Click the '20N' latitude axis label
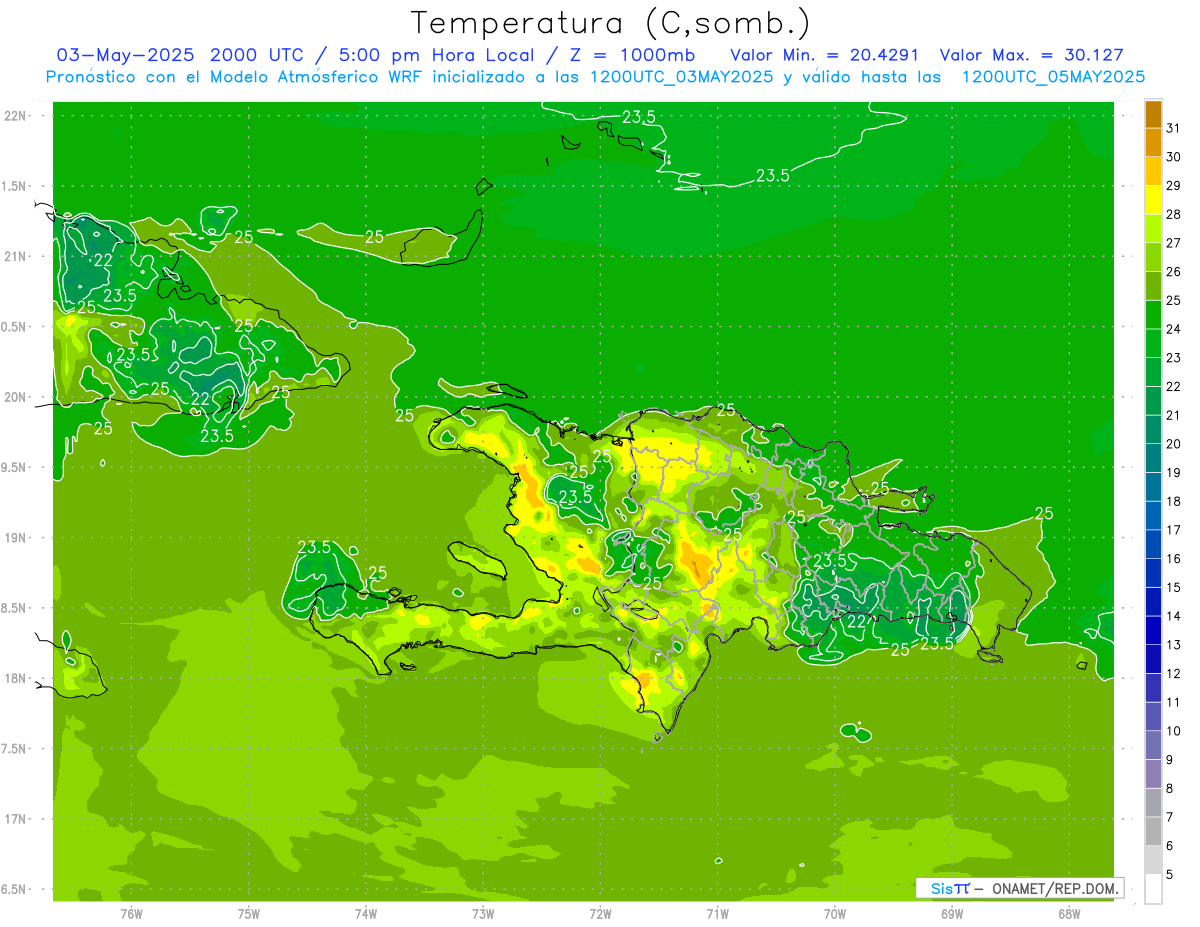This screenshot has width=1200, height=927. 15,397
